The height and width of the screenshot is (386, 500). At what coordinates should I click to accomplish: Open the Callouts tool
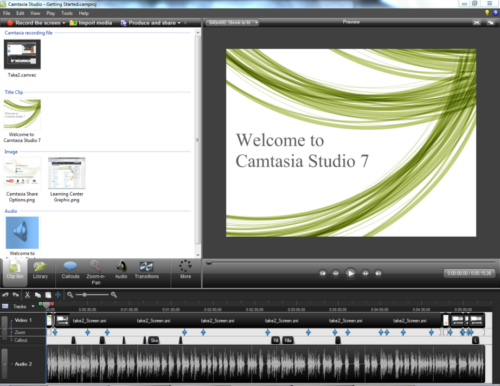pos(70,270)
